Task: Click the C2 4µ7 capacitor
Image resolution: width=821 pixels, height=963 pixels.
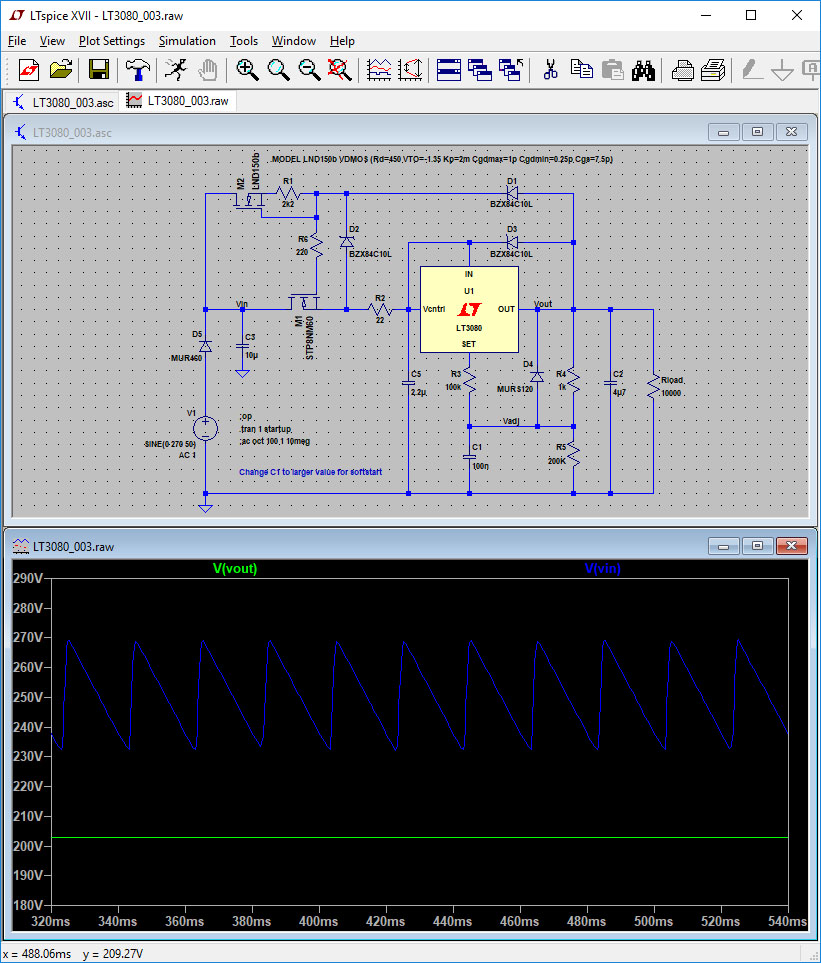Action: (611, 383)
